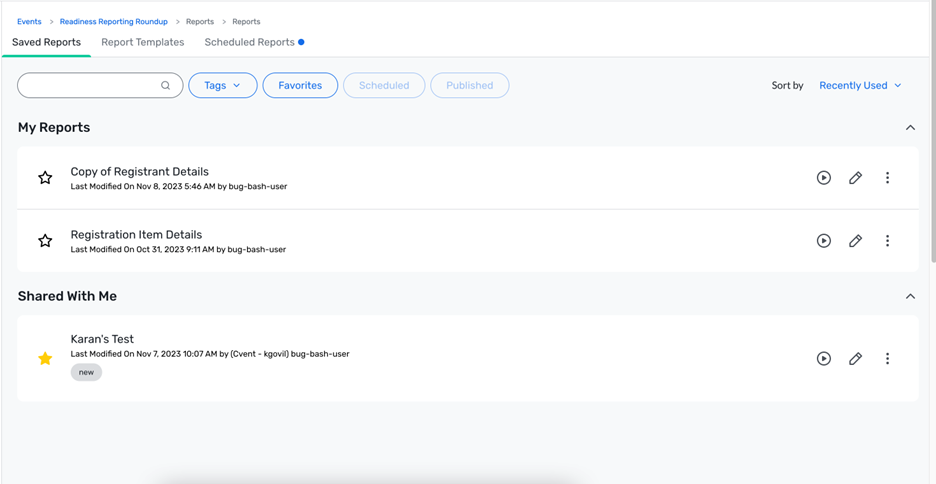The image size is (936, 484).
Task: Edit Karan's Test with pencil icon
Action: (855, 359)
